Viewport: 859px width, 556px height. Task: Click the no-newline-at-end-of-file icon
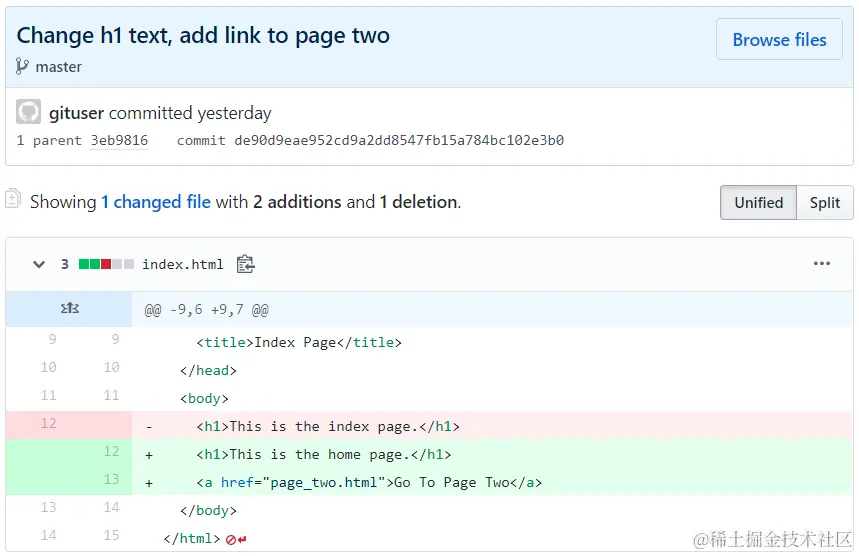tap(236, 540)
